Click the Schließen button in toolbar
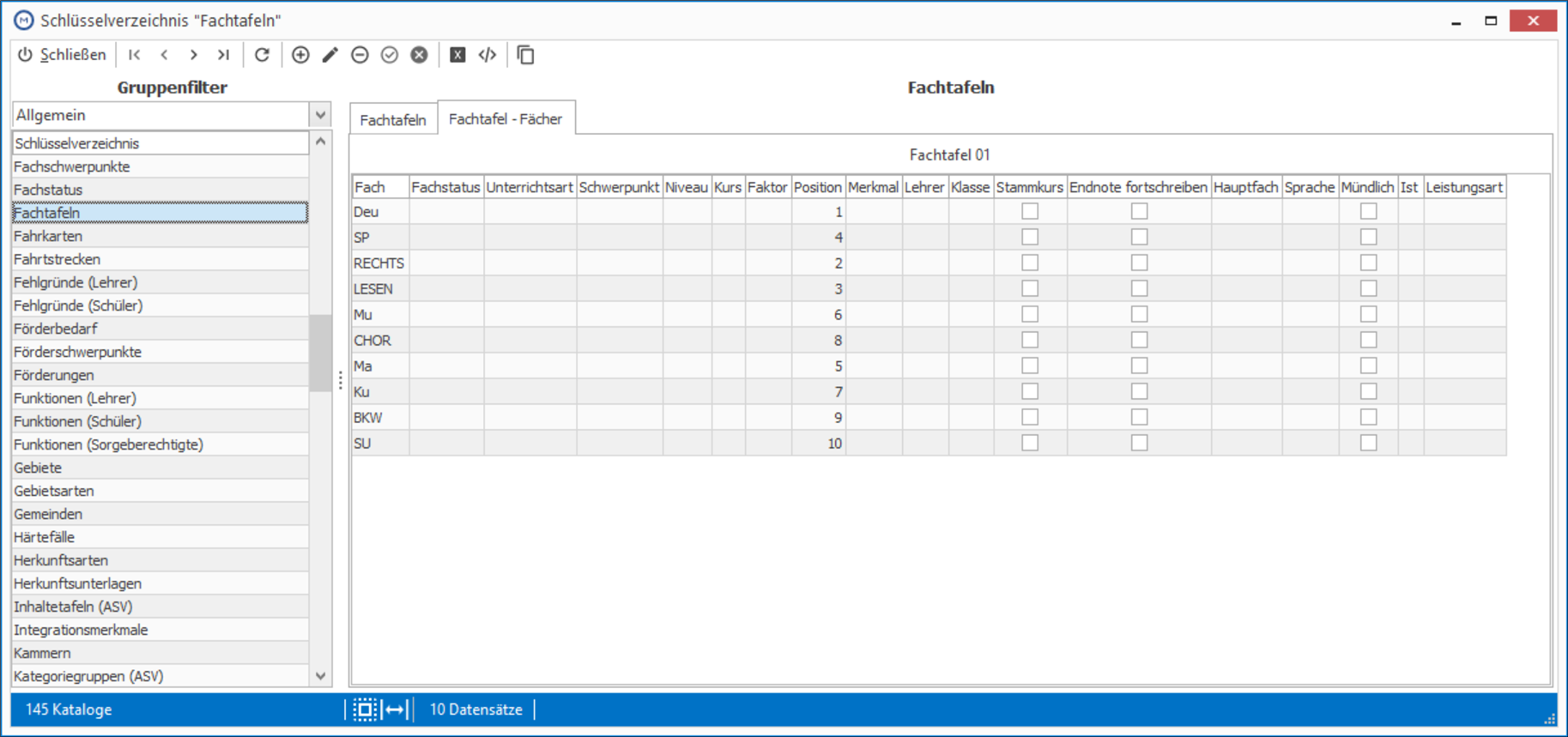This screenshot has height=737, width=1568. (x=62, y=55)
